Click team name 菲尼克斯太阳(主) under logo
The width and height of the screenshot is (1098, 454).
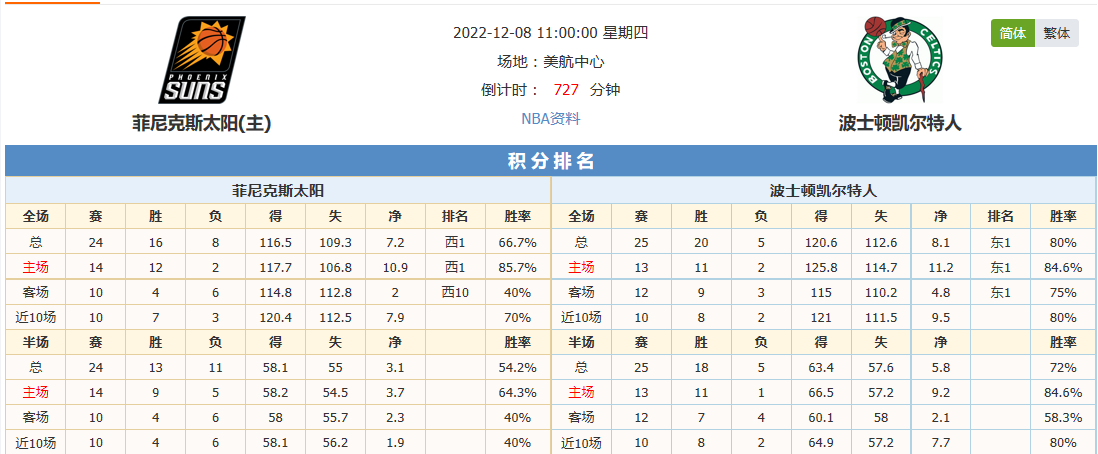click(x=202, y=123)
